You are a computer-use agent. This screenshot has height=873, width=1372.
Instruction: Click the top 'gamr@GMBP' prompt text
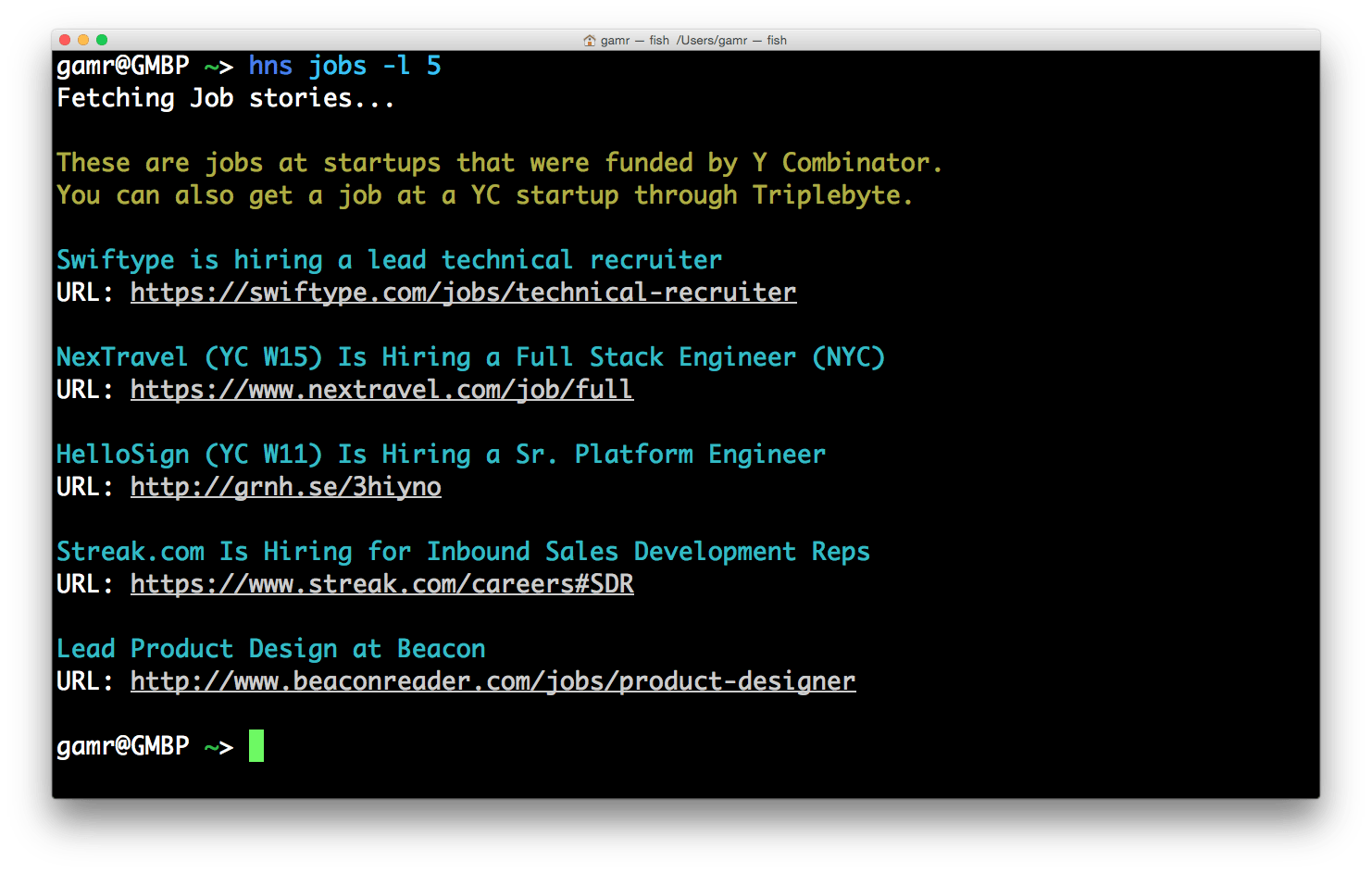coord(123,66)
